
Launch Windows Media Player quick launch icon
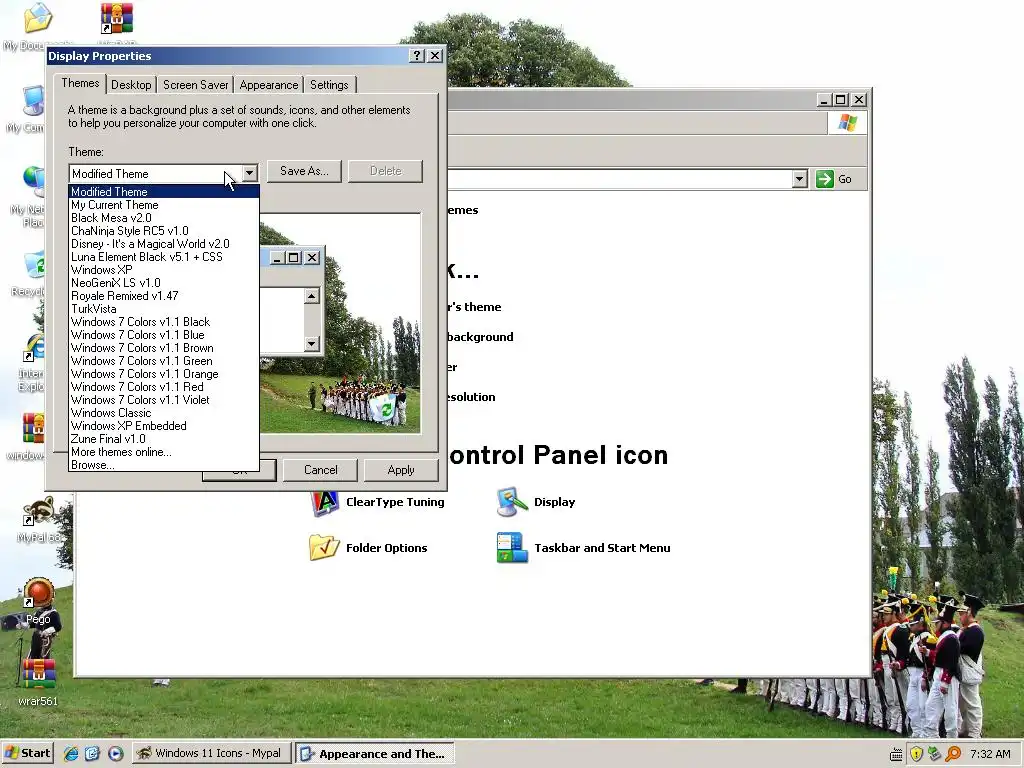click(115, 753)
